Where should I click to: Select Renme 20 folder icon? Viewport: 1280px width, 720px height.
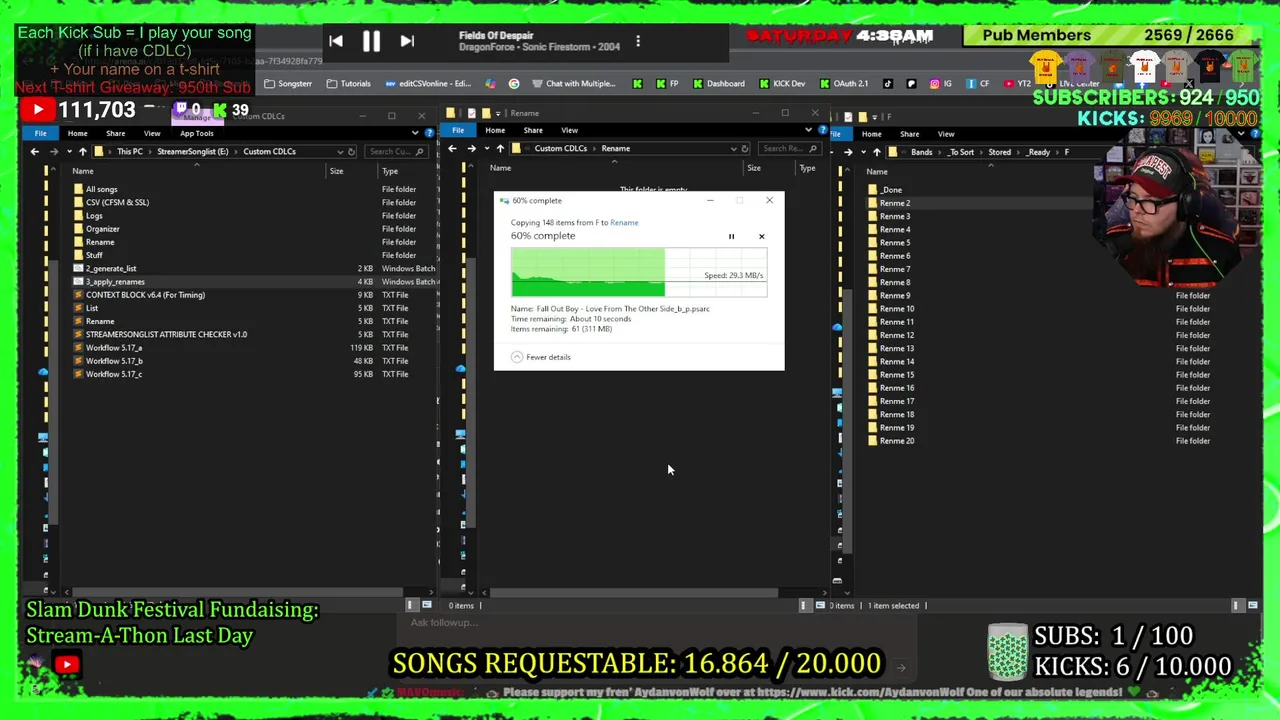[x=873, y=441]
